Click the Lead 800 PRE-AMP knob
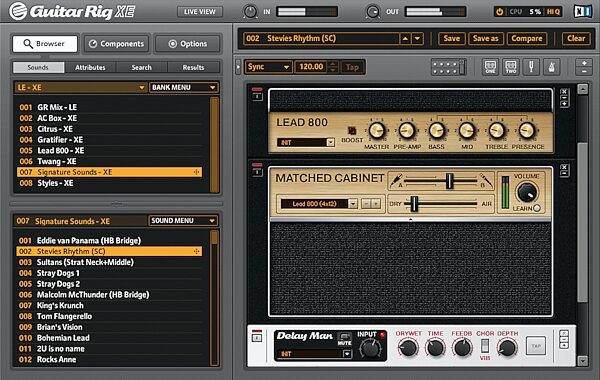The width and height of the screenshot is (600, 380). coord(407,130)
